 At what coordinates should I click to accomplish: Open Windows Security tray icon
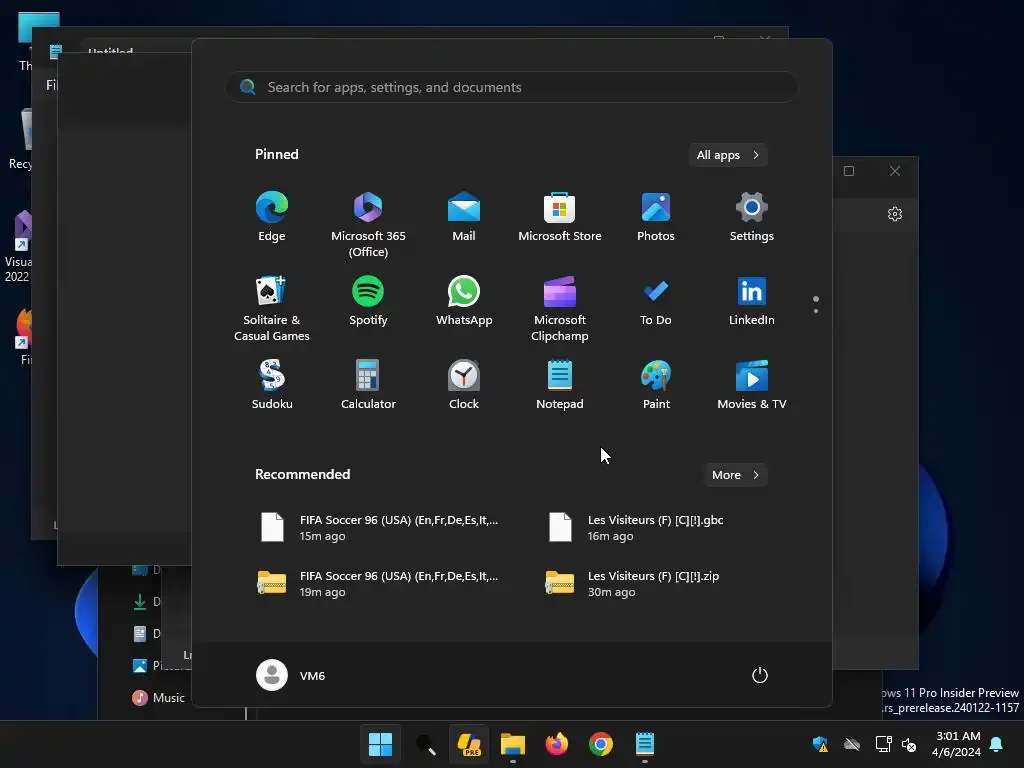click(x=820, y=744)
